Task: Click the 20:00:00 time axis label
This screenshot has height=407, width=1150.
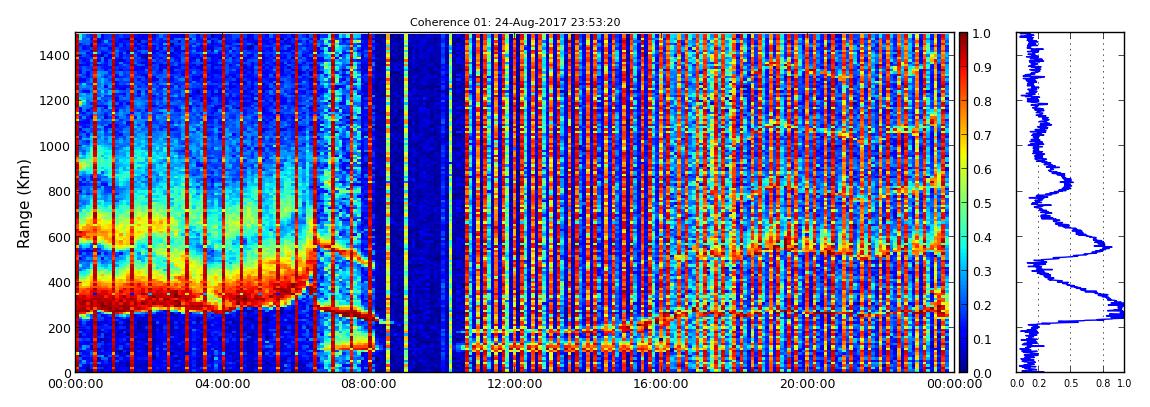Action: pos(805,384)
